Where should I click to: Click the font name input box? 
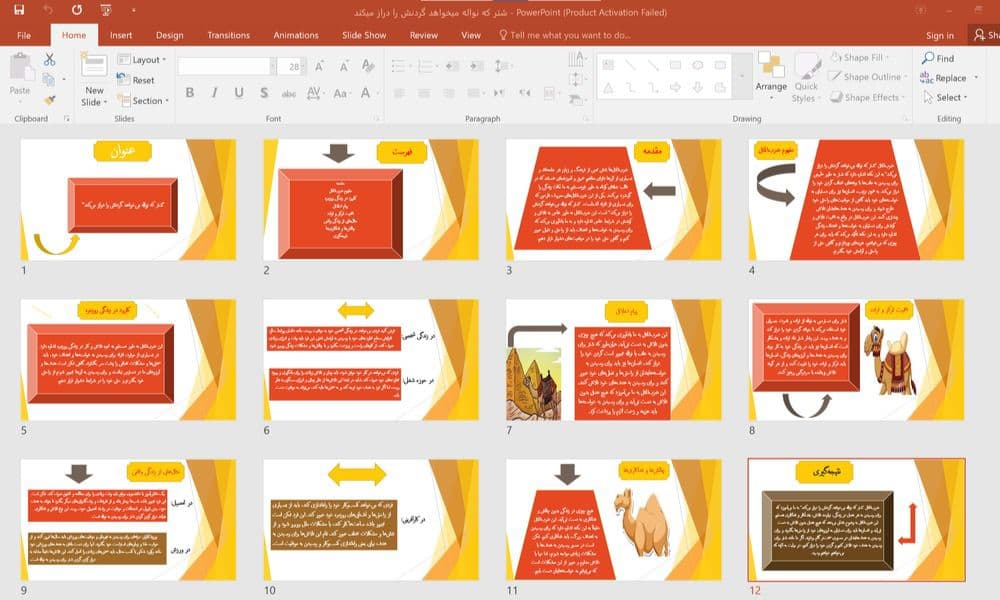pyautogui.click(x=224, y=66)
